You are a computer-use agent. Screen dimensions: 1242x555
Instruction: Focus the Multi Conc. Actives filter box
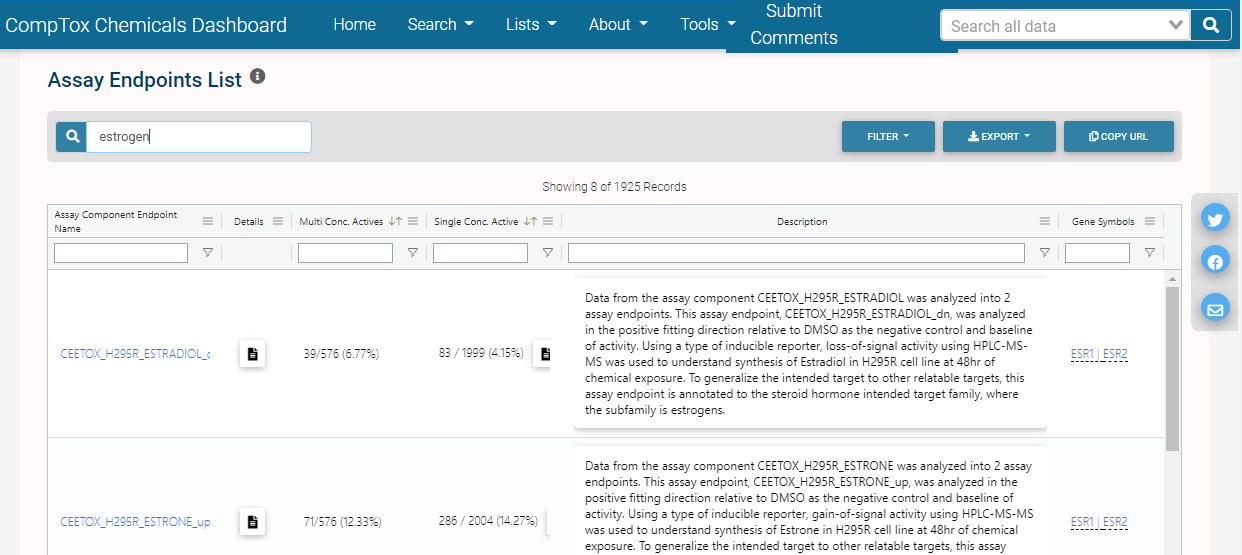point(345,253)
